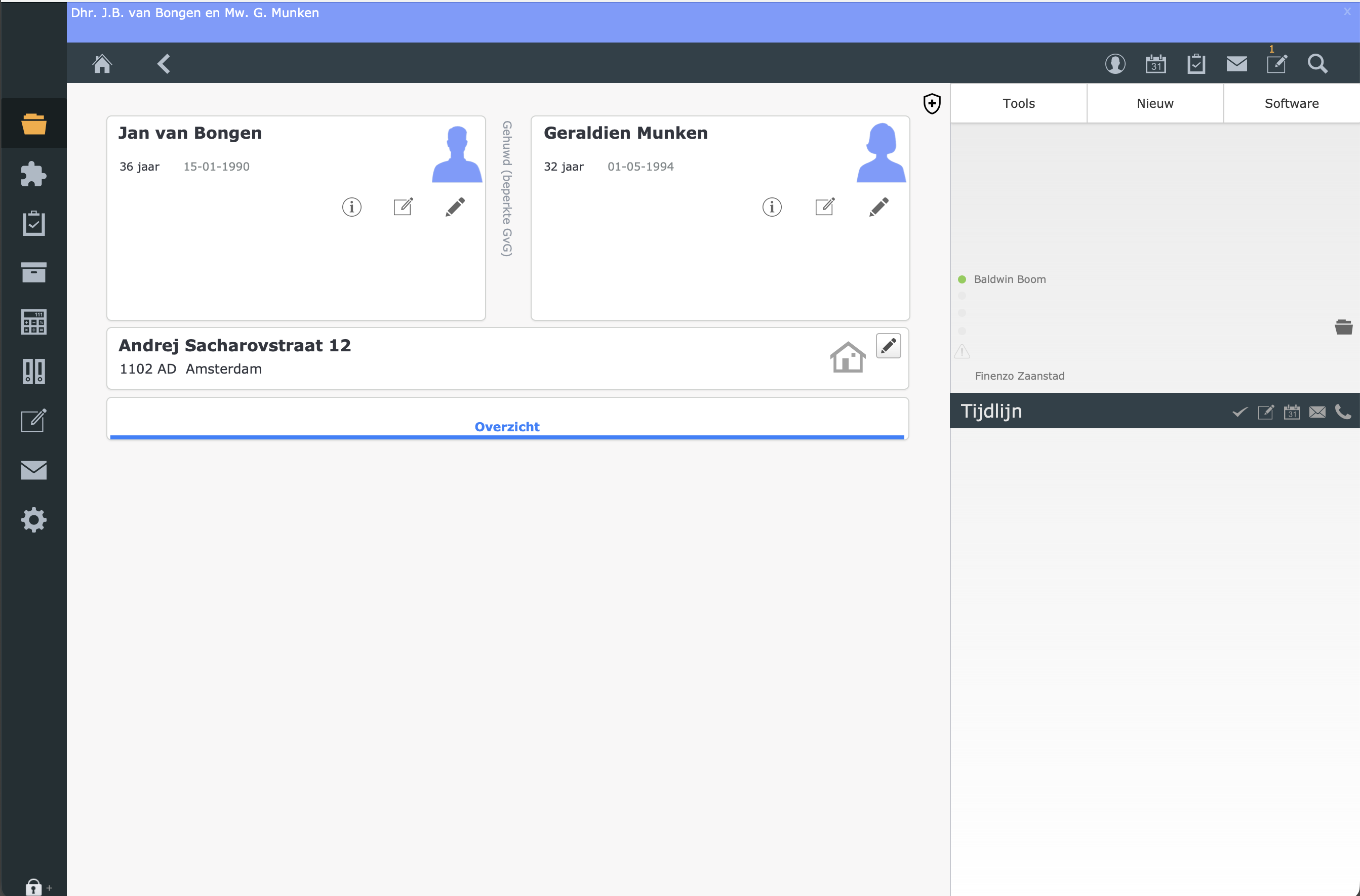The width and height of the screenshot is (1360, 896).
Task: Open the settings gear in sidebar
Action: pos(34,519)
